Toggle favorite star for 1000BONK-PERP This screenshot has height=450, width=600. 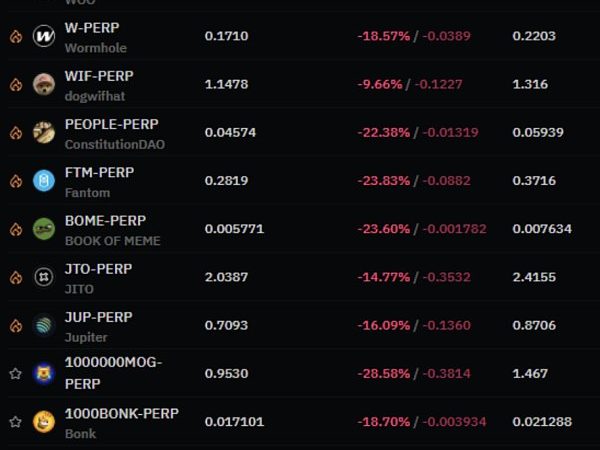(16, 422)
